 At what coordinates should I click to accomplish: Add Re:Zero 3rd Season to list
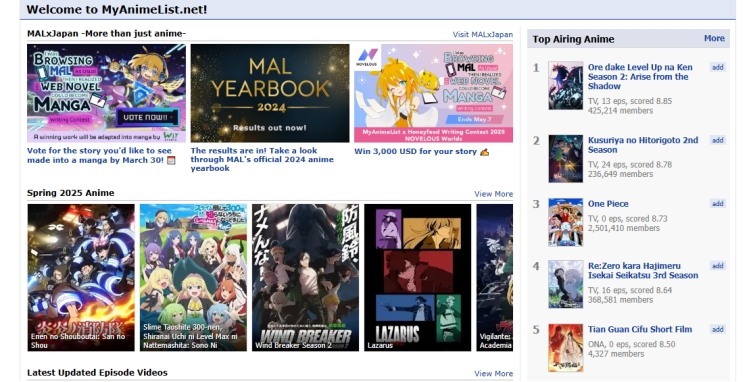point(717,266)
